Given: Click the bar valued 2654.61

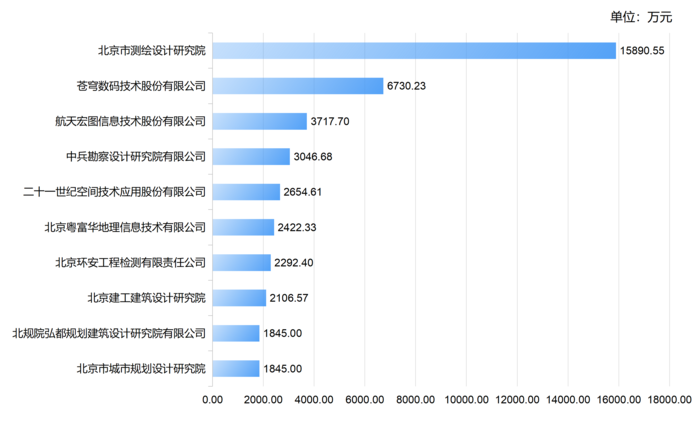Looking at the screenshot, I should (246, 192).
